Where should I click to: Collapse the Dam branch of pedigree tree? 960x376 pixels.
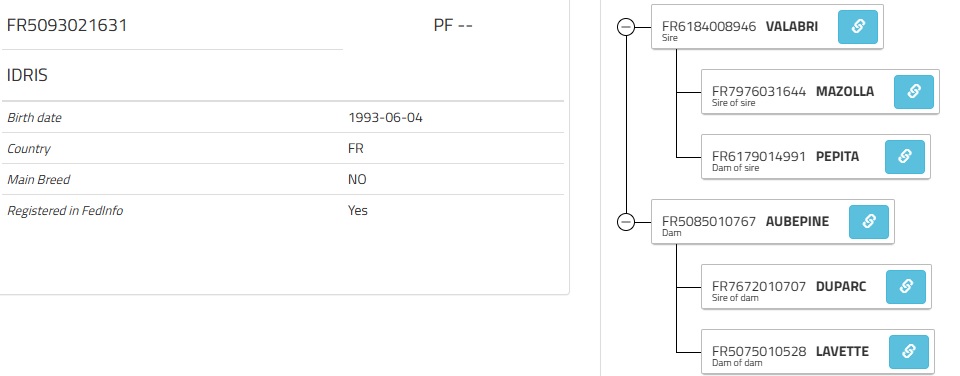click(626, 222)
